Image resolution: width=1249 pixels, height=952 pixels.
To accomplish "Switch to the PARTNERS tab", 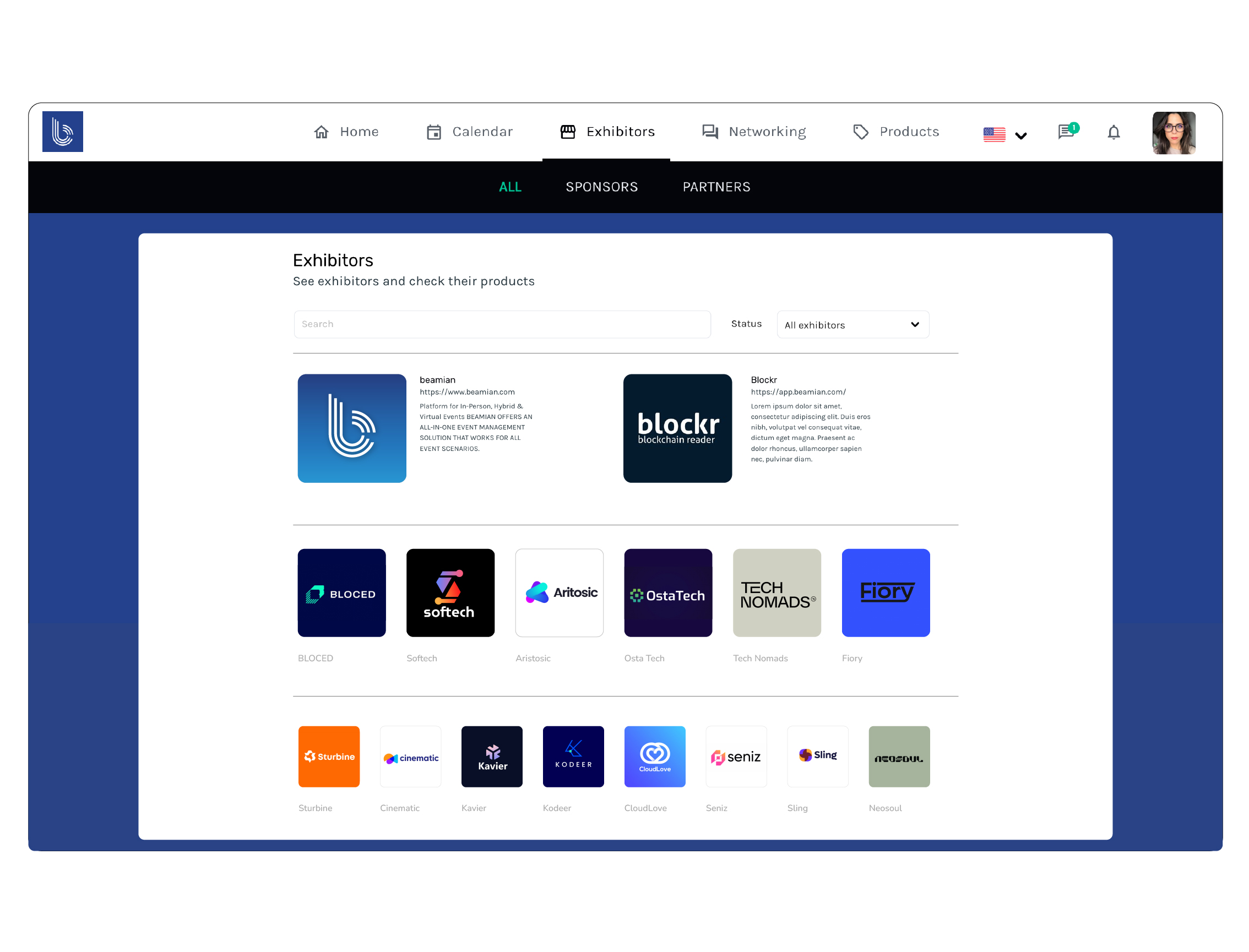I will point(716,187).
